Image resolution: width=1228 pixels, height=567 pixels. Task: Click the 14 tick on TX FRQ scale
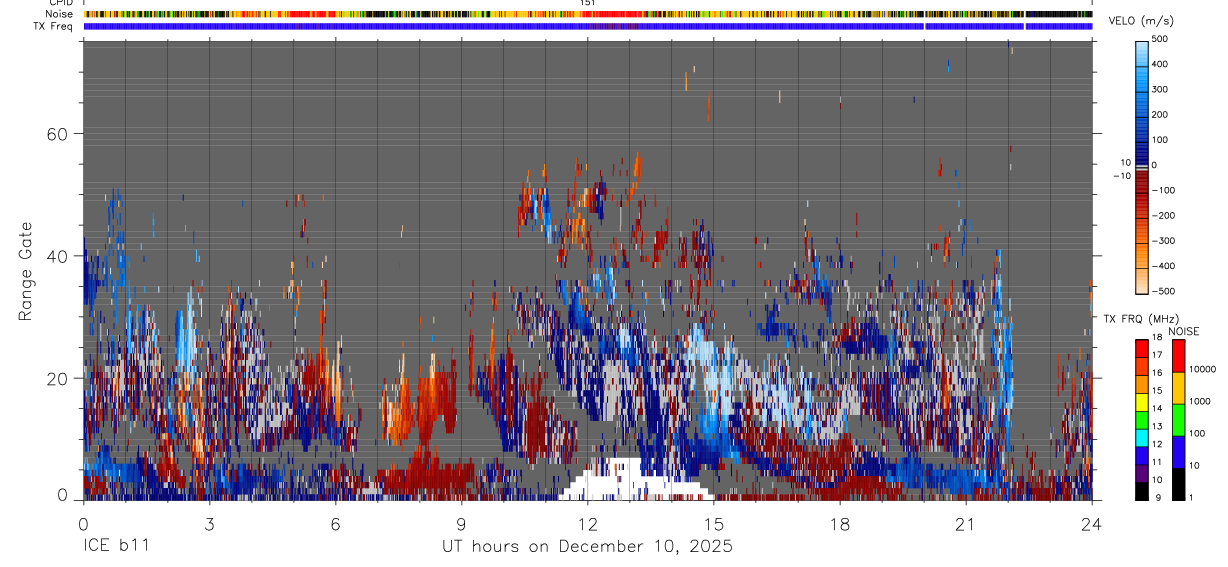(x=1157, y=408)
